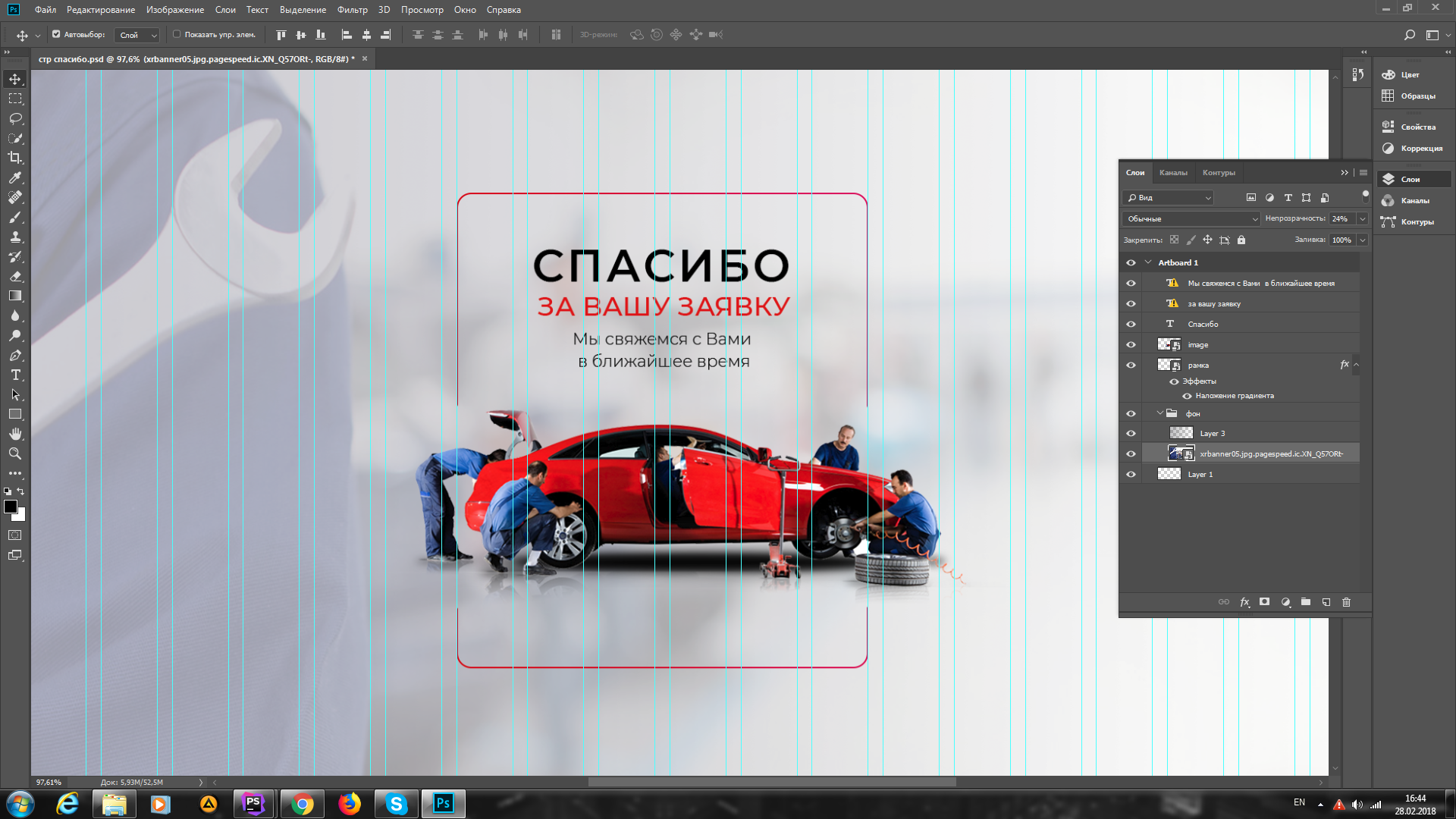Open blend mode Обычные dropdown

[1191, 218]
